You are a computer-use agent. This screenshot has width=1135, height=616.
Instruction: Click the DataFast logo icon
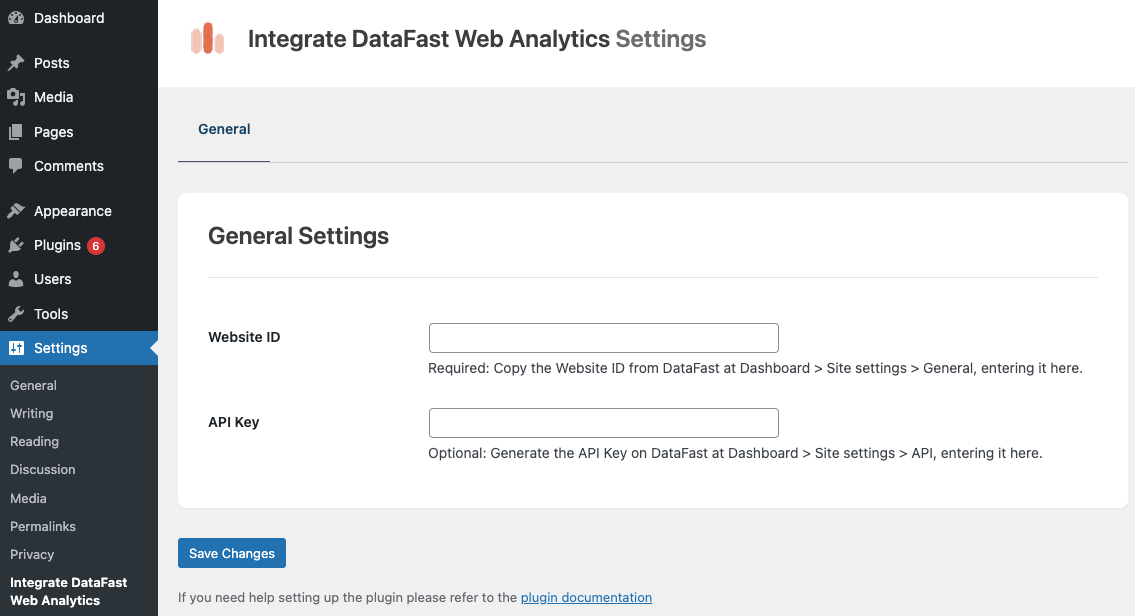pyautogui.click(x=207, y=39)
